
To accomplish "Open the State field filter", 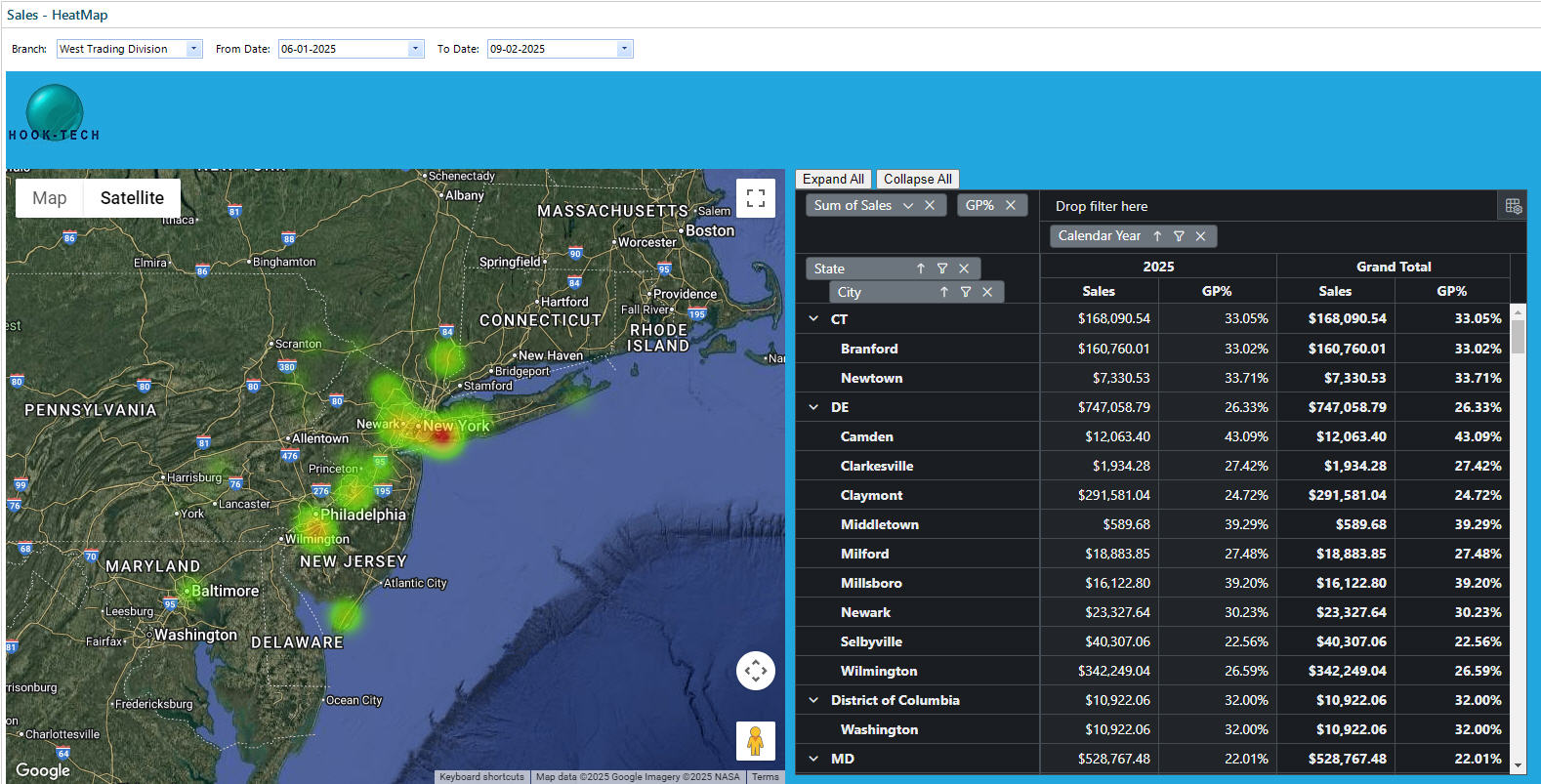I will [942, 268].
